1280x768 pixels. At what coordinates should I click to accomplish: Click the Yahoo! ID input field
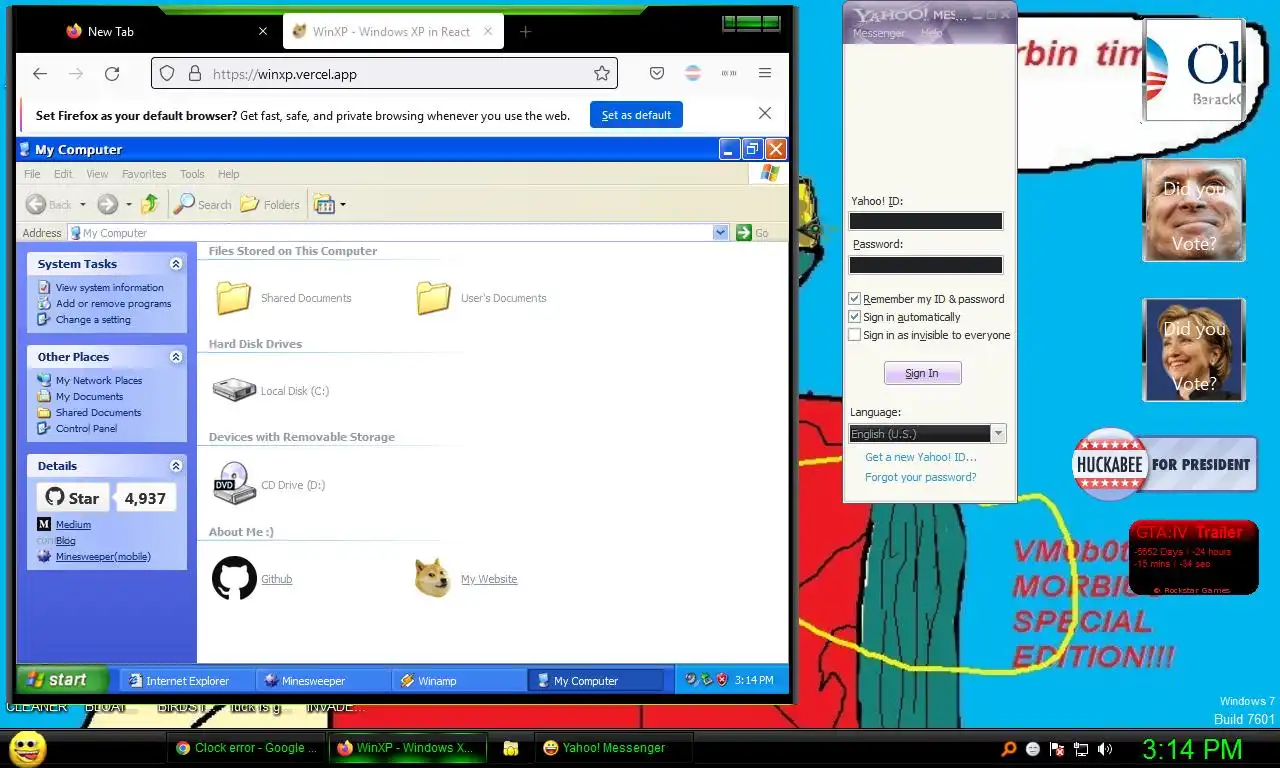925,221
